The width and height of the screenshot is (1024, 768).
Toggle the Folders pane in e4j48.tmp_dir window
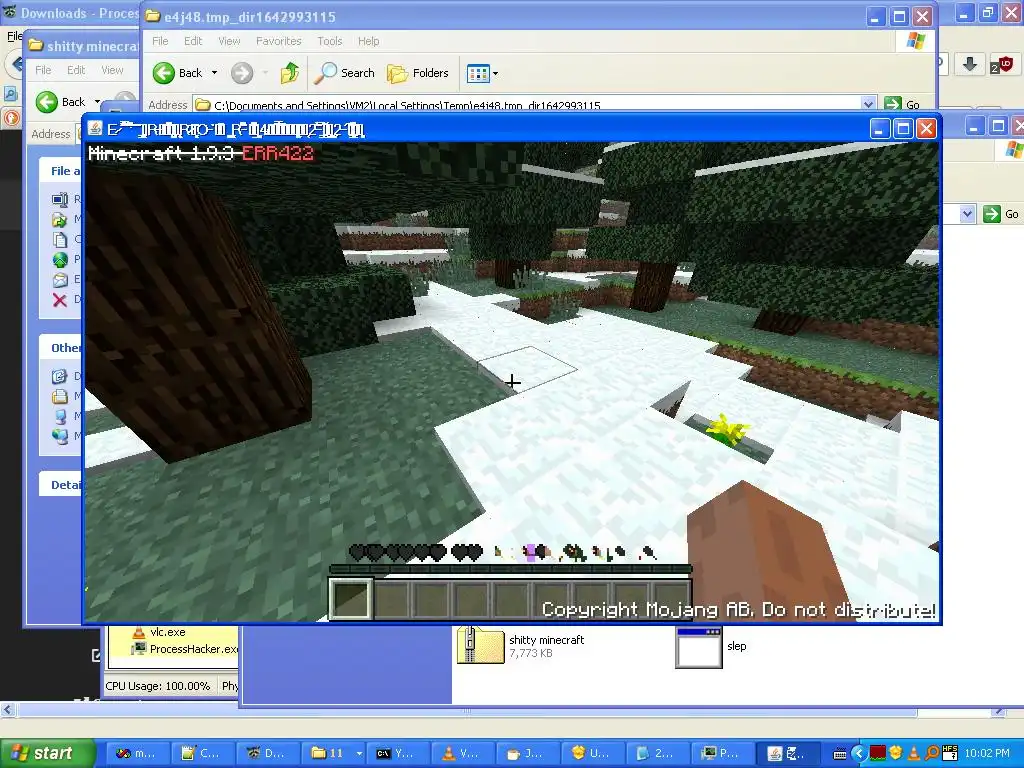[x=418, y=73]
